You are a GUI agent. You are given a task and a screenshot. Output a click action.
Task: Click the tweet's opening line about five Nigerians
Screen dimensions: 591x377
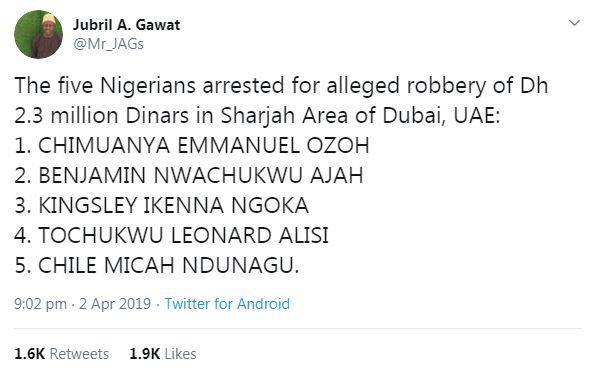click(x=281, y=86)
